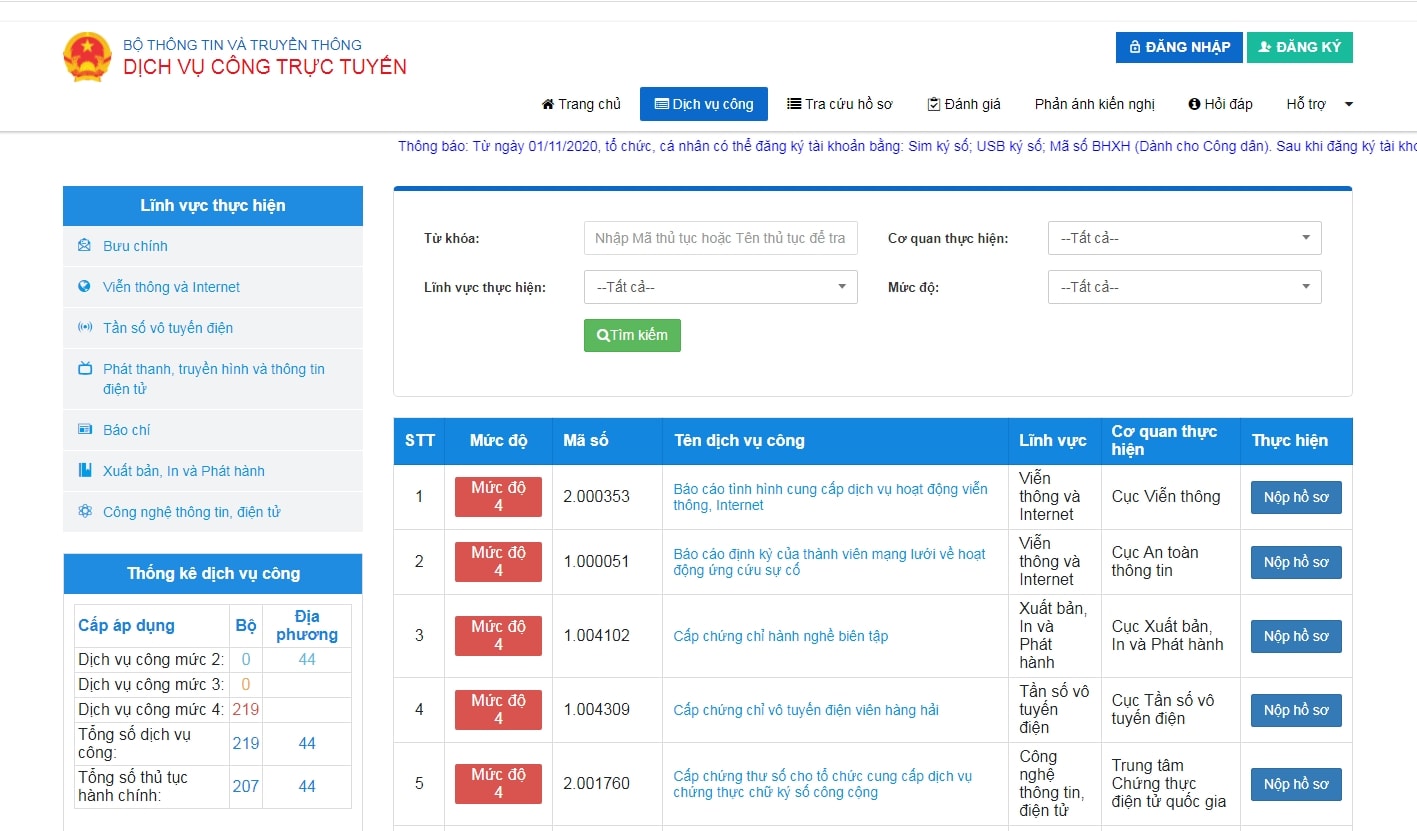Click the Báo chí newspaper icon
Viewport: 1417px width, 831px height.
click(85, 430)
